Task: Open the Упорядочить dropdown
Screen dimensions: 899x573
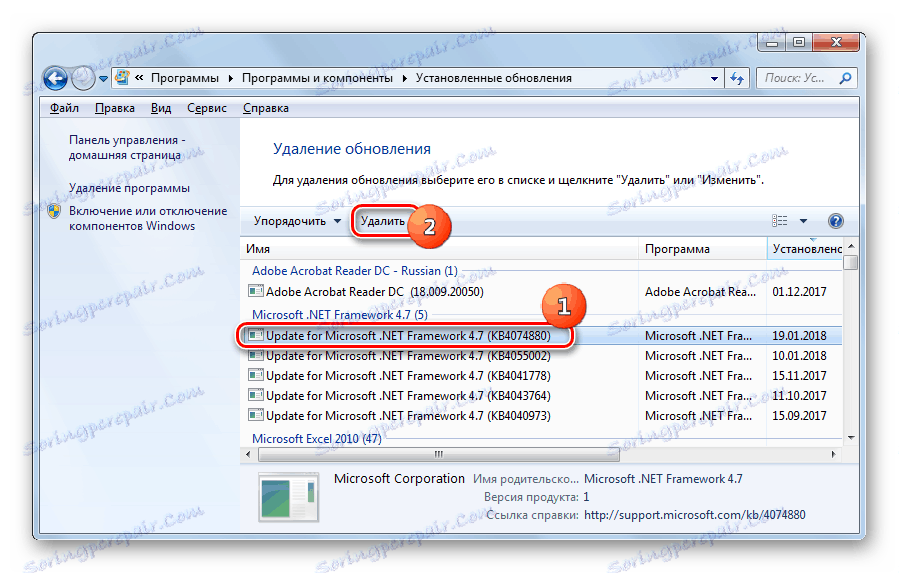Action: point(297,221)
